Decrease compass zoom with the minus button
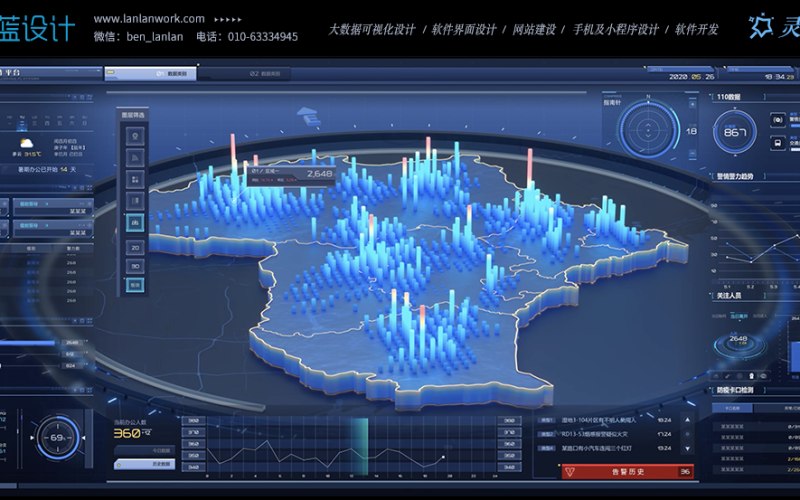 [x=692, y=153]
